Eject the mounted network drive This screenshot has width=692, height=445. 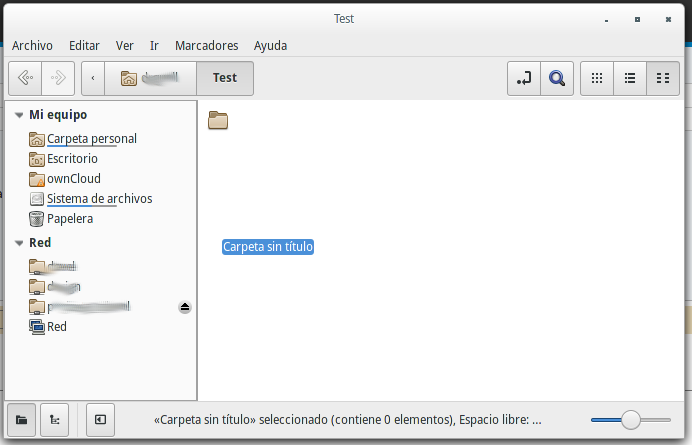pos(185,307)
